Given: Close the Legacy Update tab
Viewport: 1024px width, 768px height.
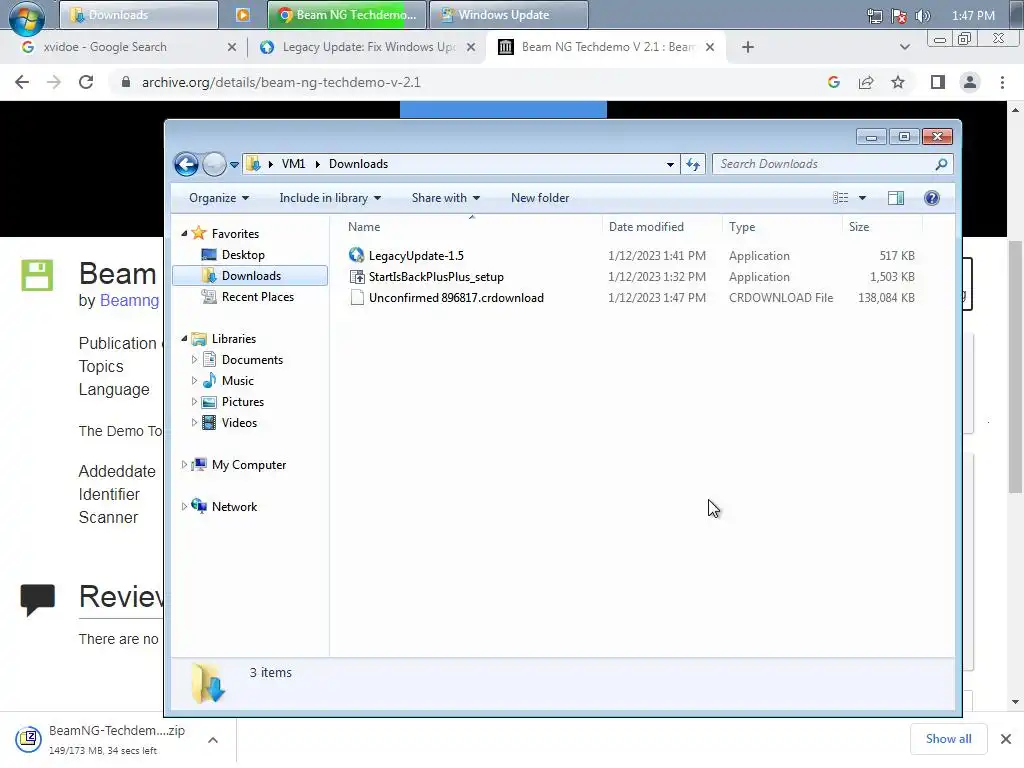Looking at the screenshot, I should tap(471, 47).
